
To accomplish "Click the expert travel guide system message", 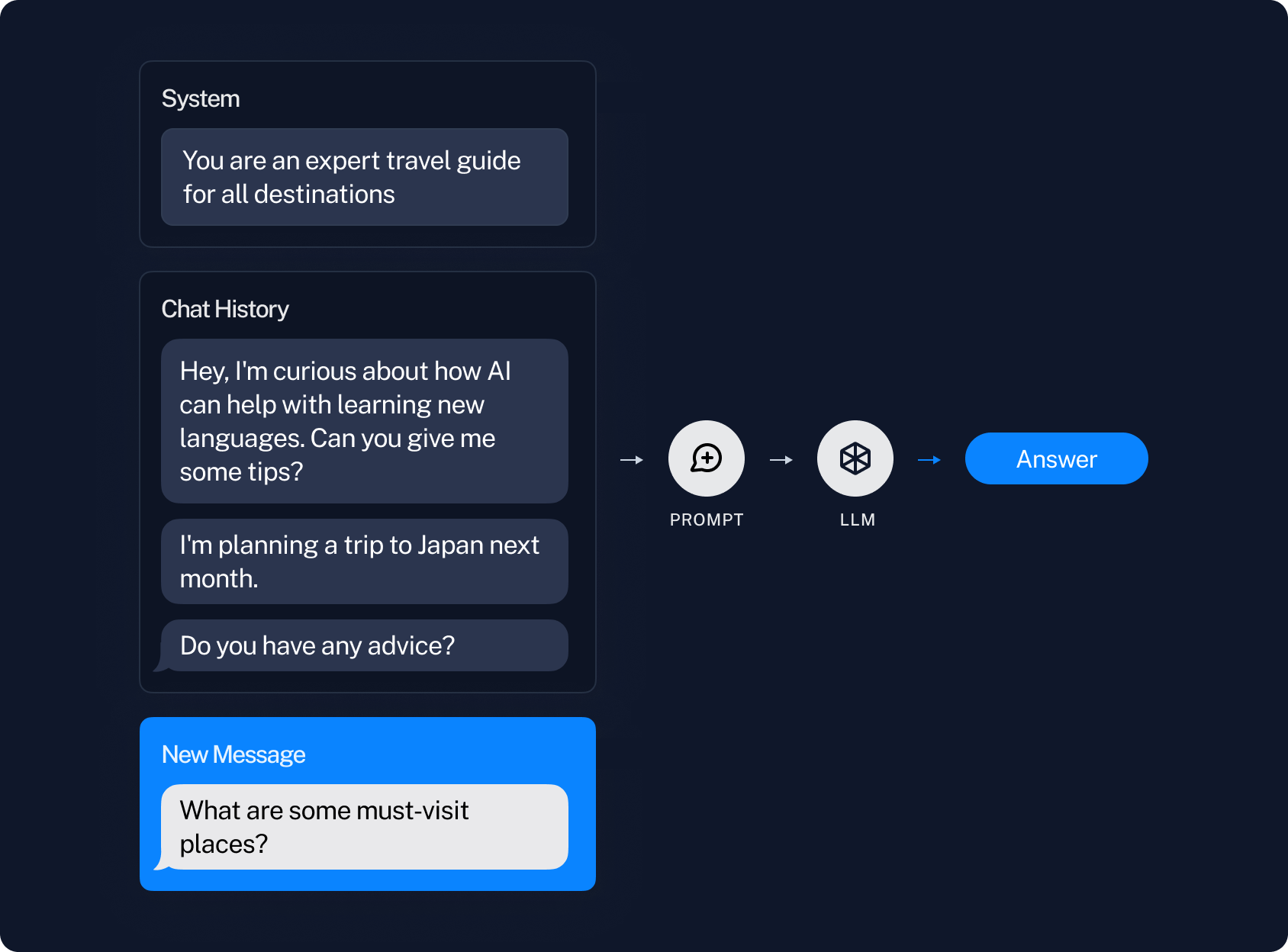I will 365,177.
